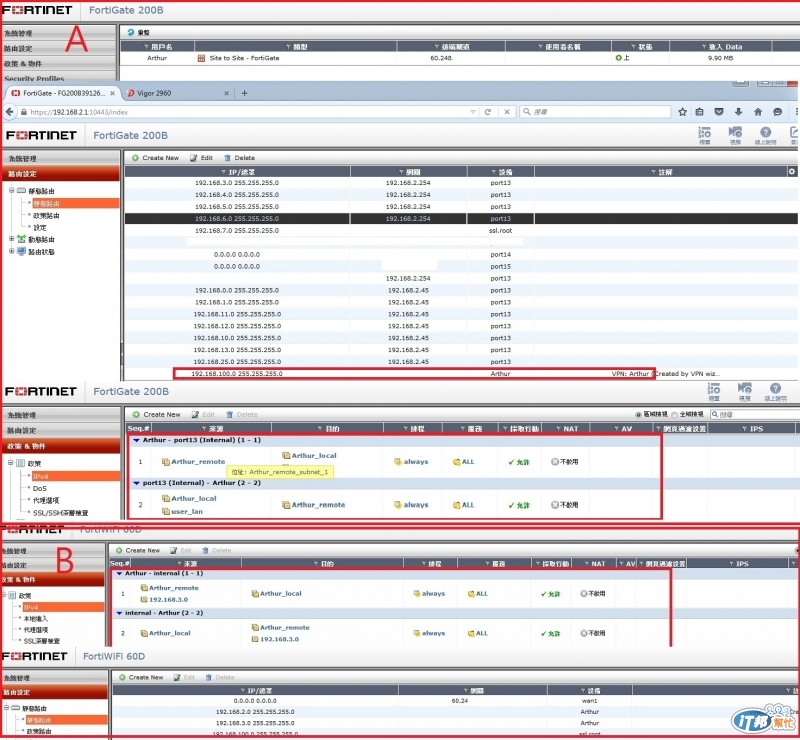Click the URL bar showing 192.168.2.1:10443/index
The image size is (800, 740).
tap(245, 112)
